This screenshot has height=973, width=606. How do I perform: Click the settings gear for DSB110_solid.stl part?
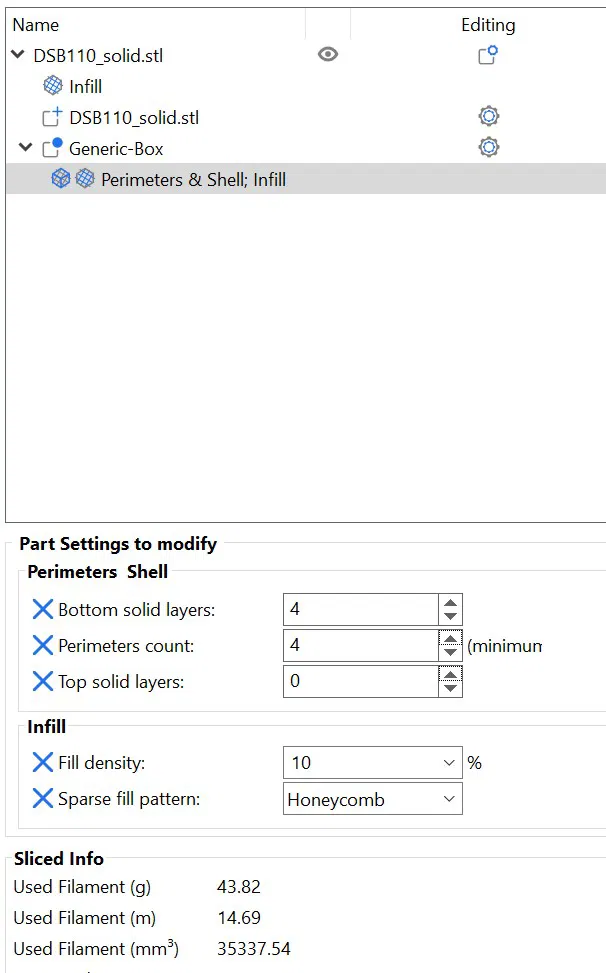pyautogui.click(x=488, y=117)
